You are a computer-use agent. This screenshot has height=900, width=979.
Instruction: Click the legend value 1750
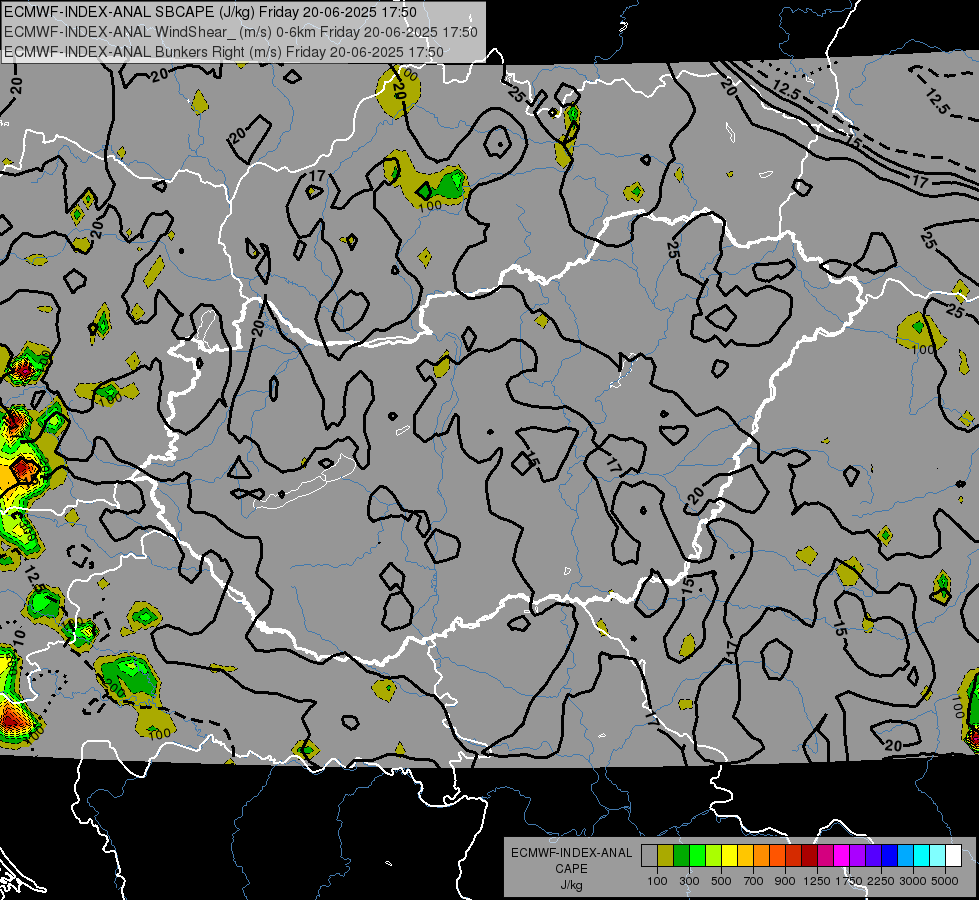pos(849,881)
